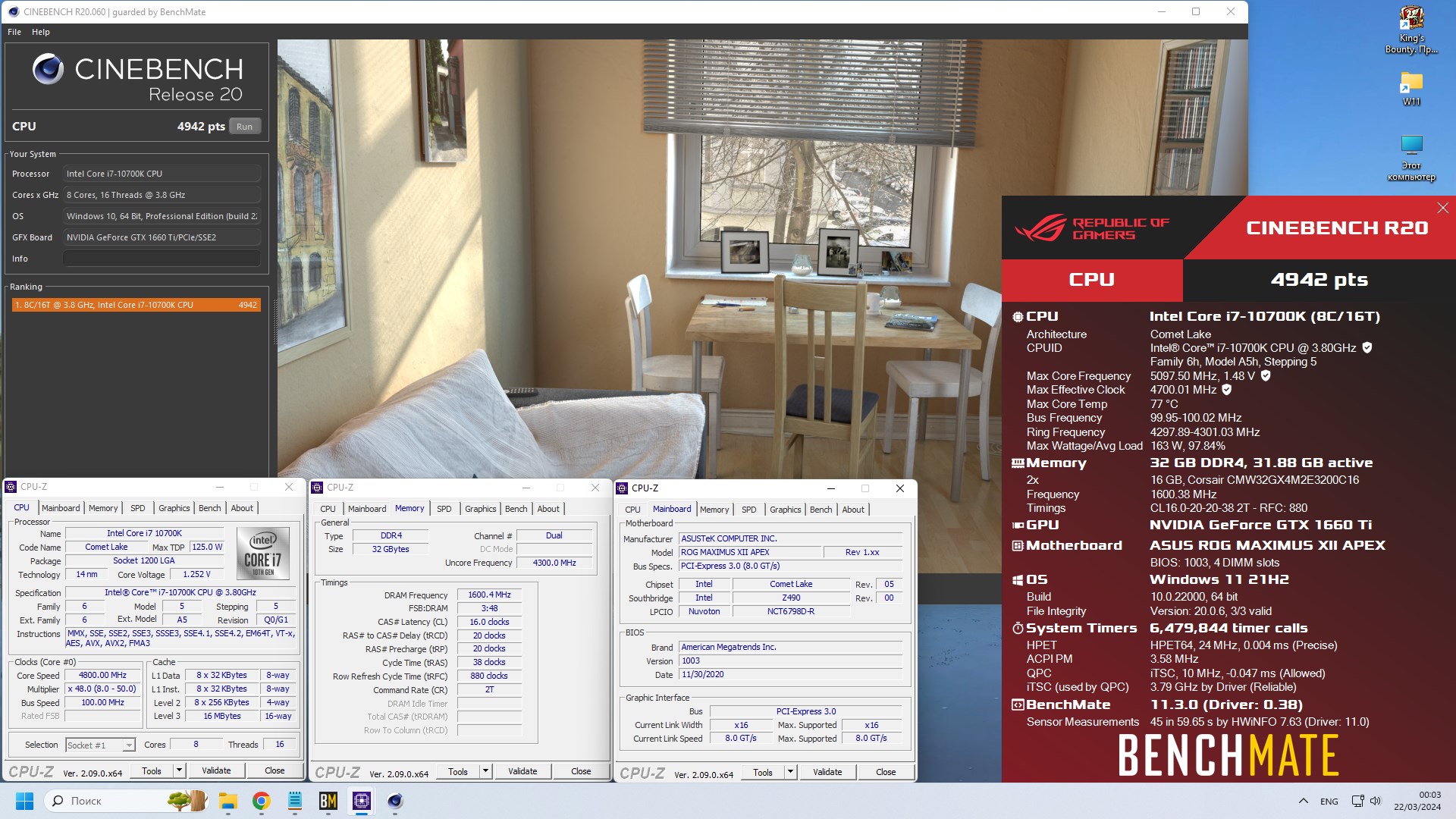Click BIOS Date value 11/30/2020

click(x=790, y=674)
